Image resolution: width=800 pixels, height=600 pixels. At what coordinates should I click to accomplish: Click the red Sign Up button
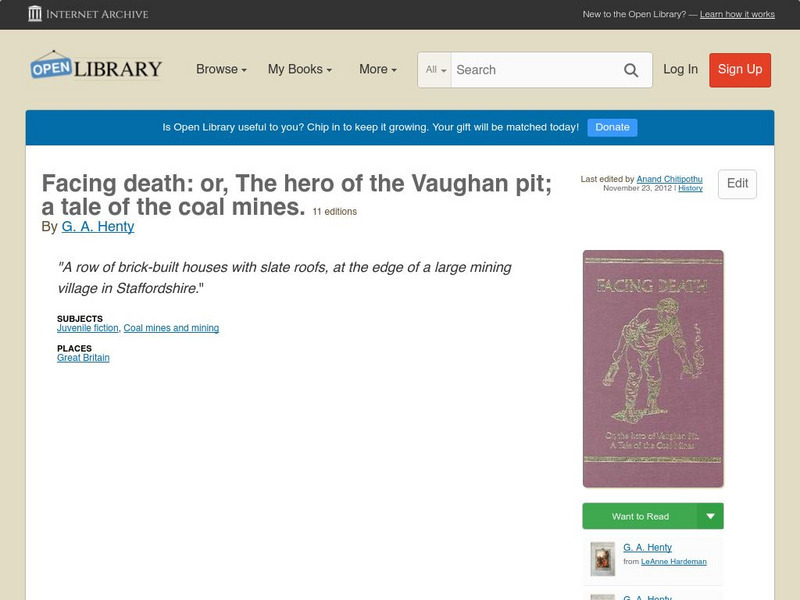click(740, 70)
